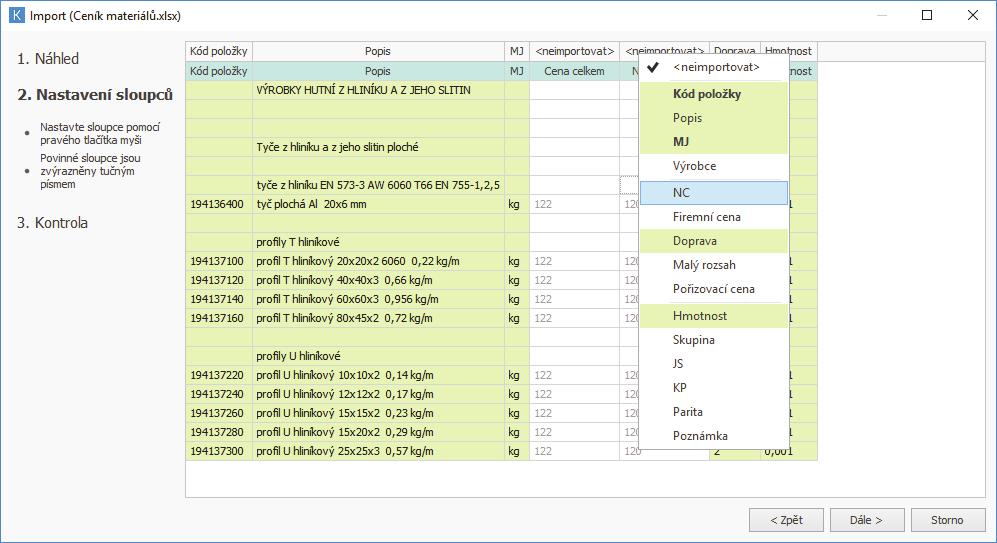Pick Poznámka from the column menu

click(x=713, y=436)
